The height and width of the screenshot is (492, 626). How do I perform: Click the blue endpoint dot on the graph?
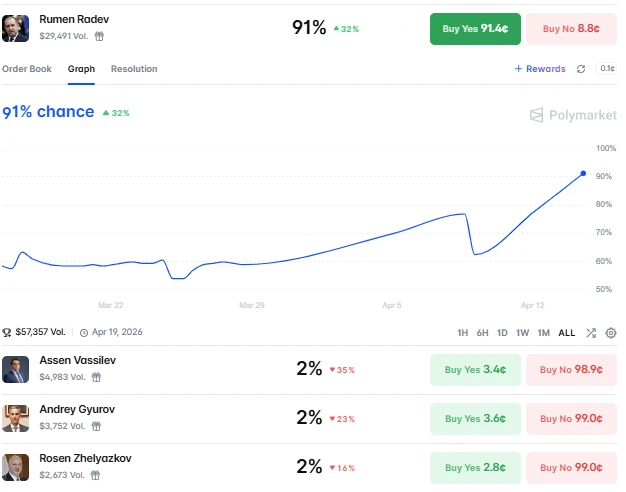coord(583,173)
